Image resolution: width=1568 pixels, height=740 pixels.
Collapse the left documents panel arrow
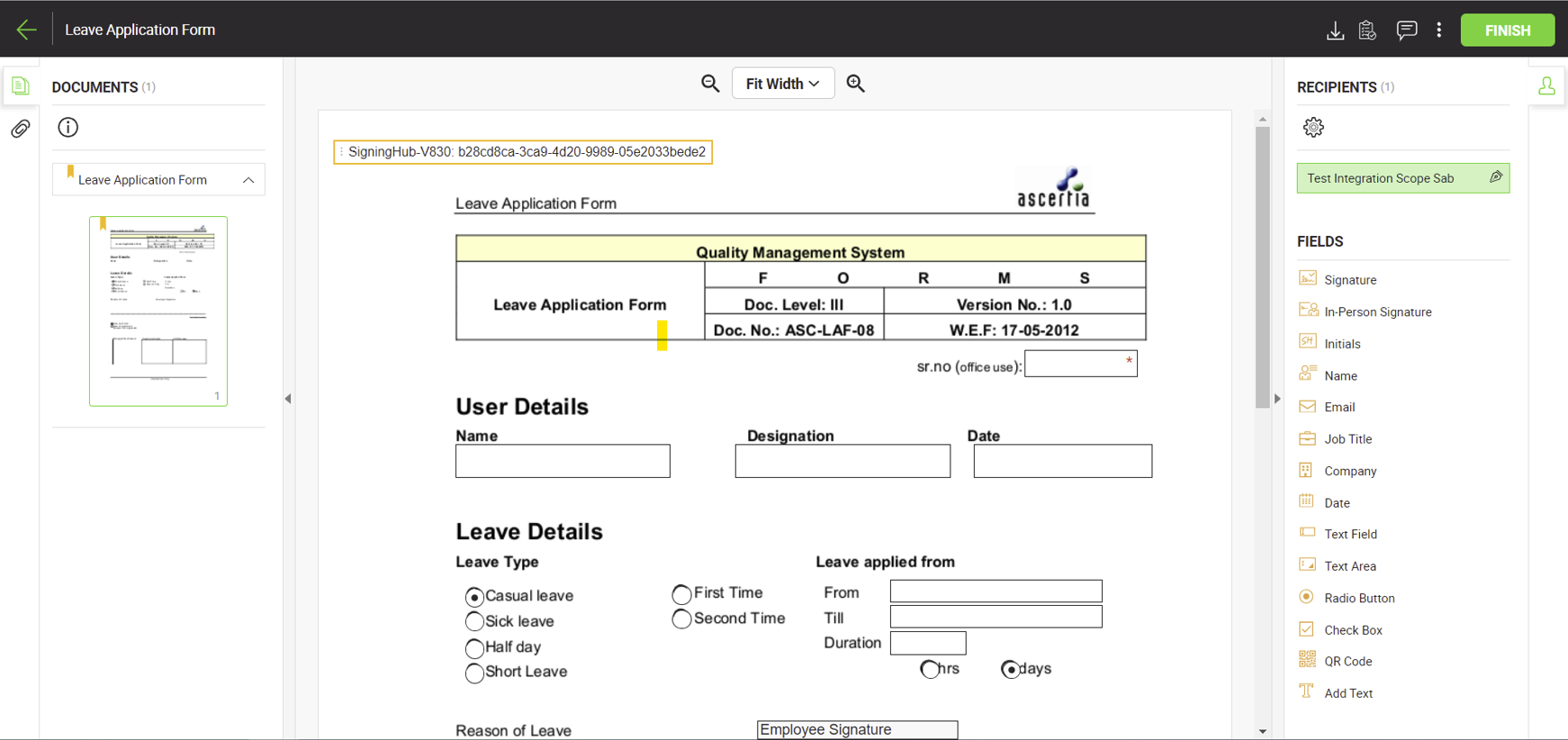pos(288,399)
